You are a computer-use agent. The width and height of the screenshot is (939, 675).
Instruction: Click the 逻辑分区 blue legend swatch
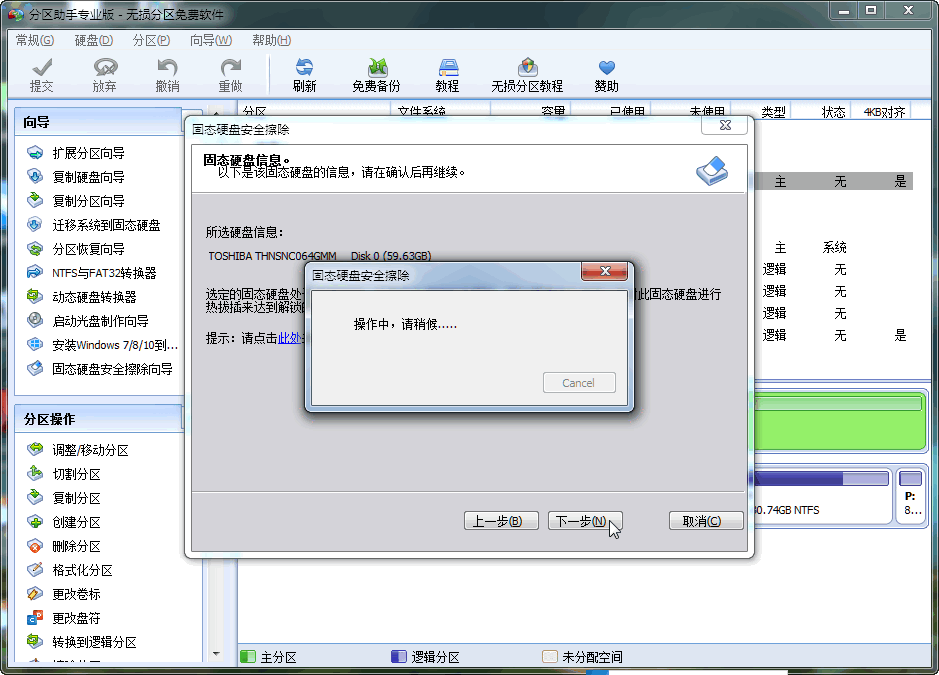point(398,657)
